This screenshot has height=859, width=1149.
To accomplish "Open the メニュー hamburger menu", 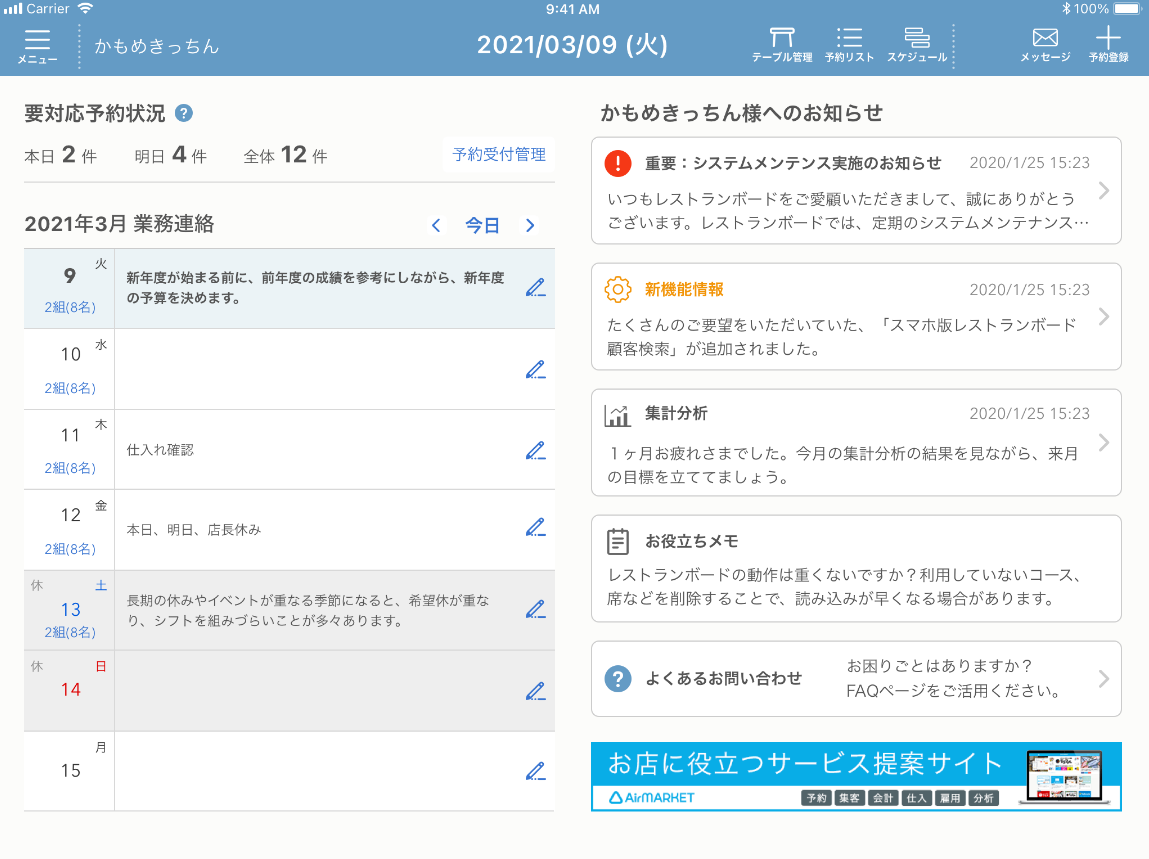I will tap(37, 46).
